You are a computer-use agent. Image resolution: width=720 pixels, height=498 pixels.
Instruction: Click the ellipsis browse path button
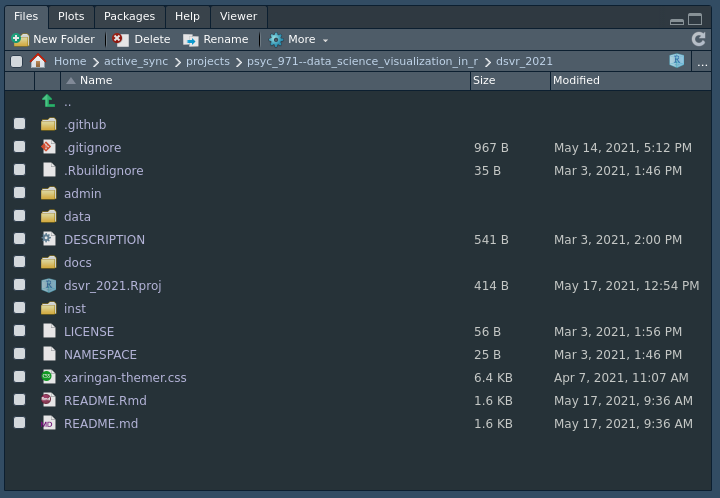(702, 62)
